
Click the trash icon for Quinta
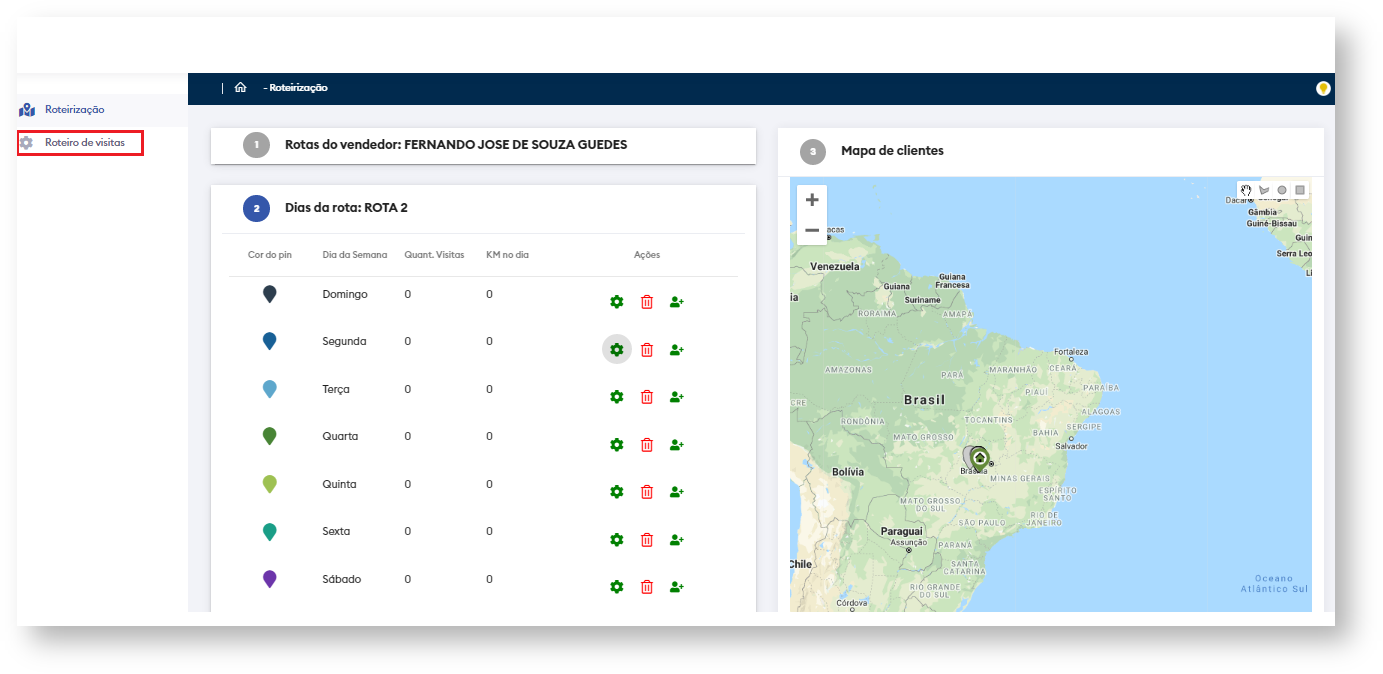point(647,492)
